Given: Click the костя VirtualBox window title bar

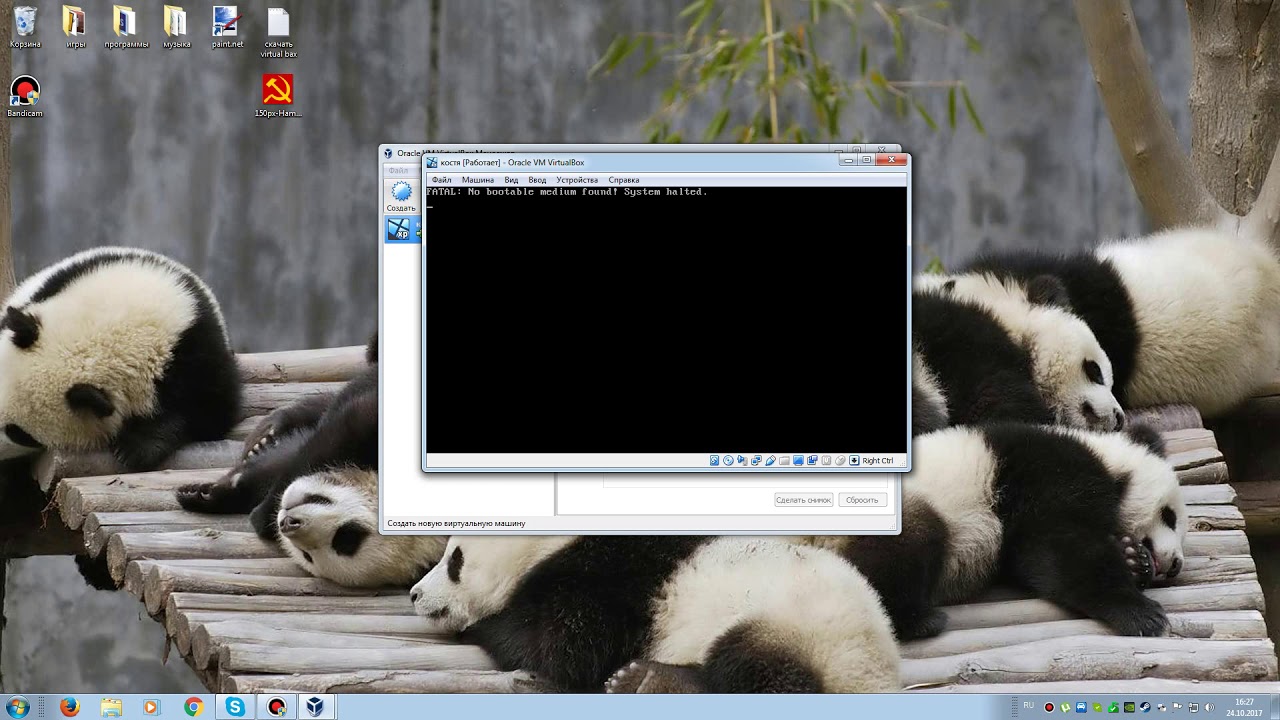Looking at the screenshot, I should pos(630,162).
